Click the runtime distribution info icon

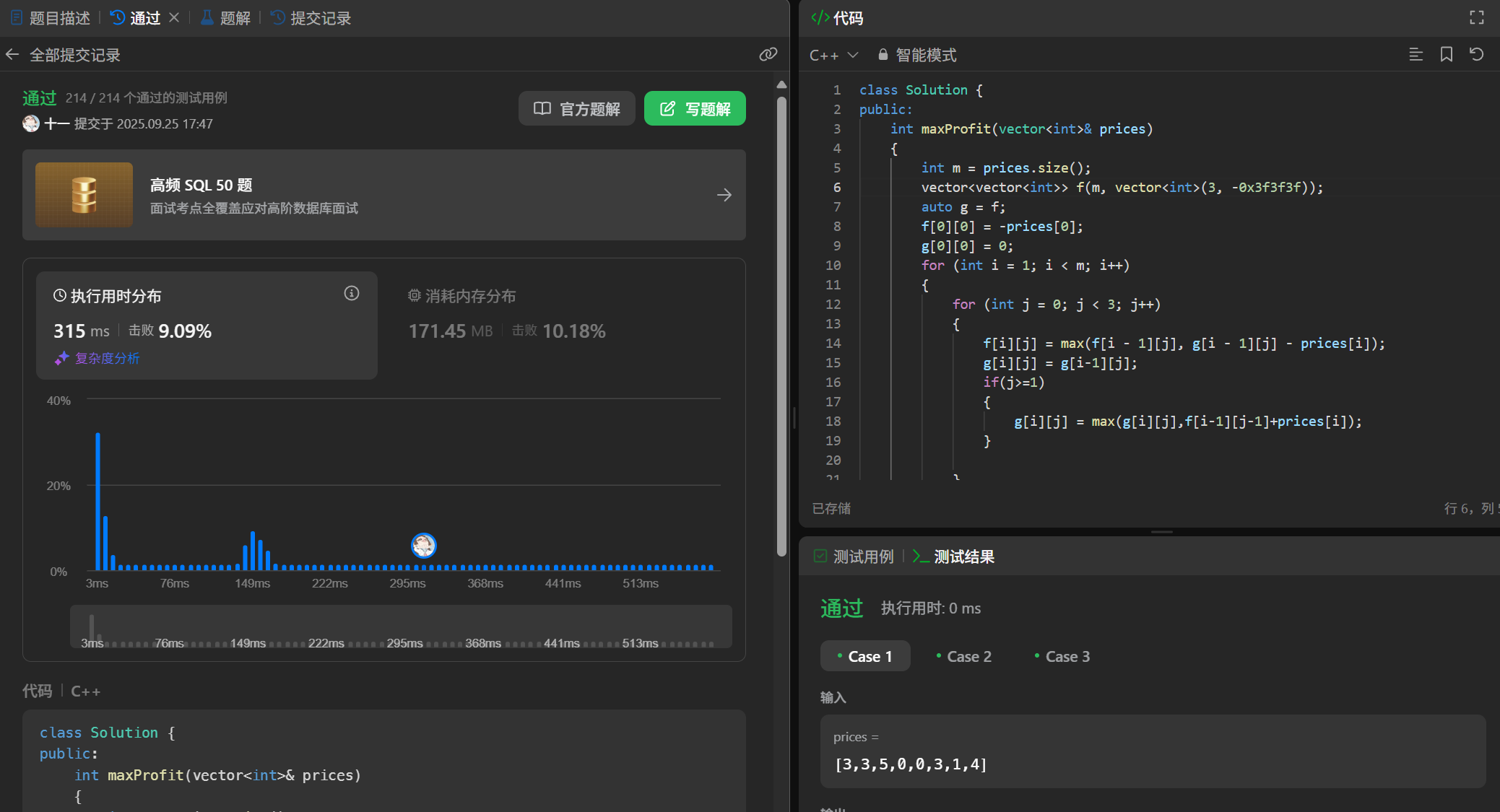coord(352,293)
